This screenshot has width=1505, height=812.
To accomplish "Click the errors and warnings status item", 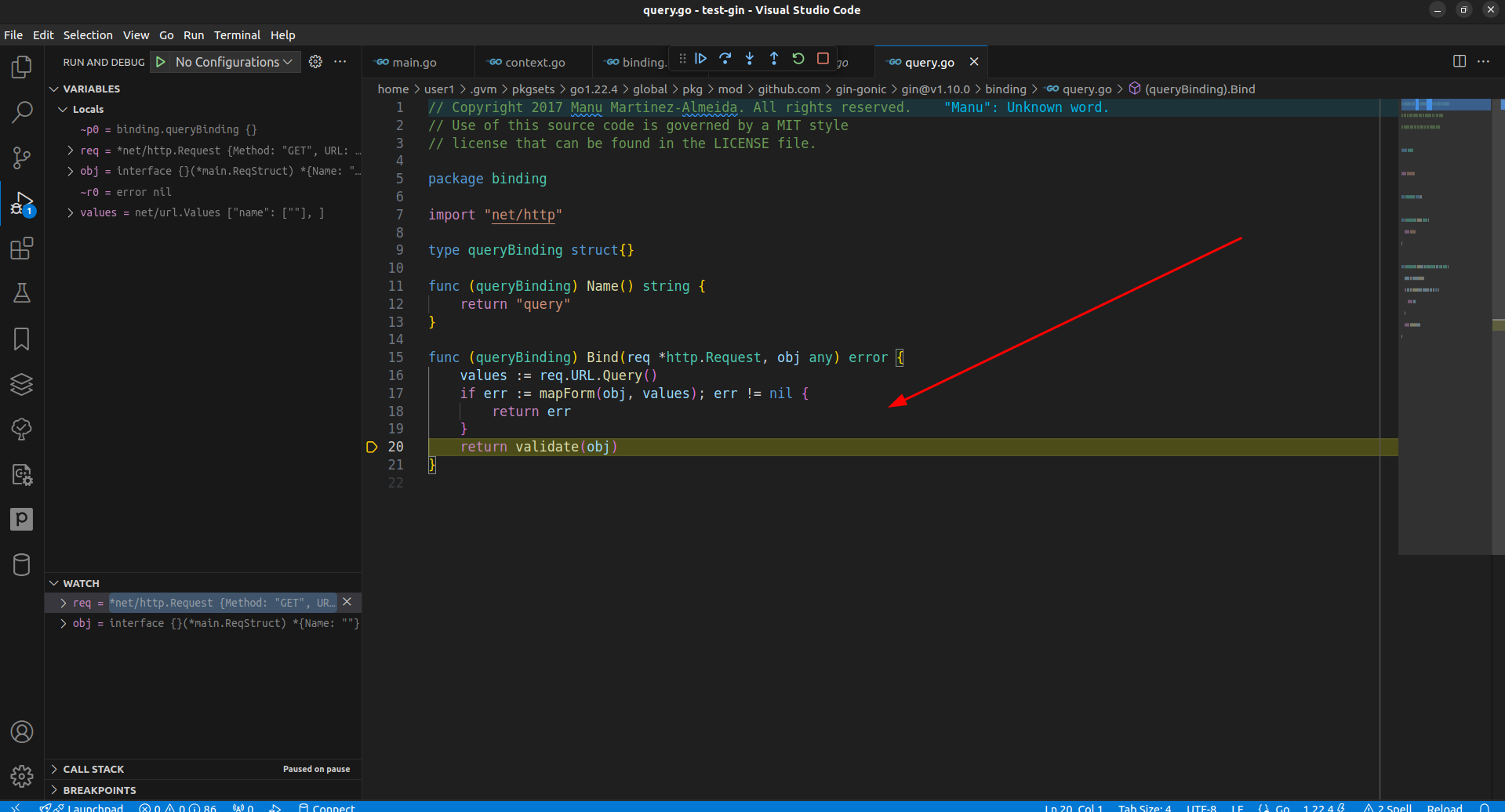I will point(177,807).
